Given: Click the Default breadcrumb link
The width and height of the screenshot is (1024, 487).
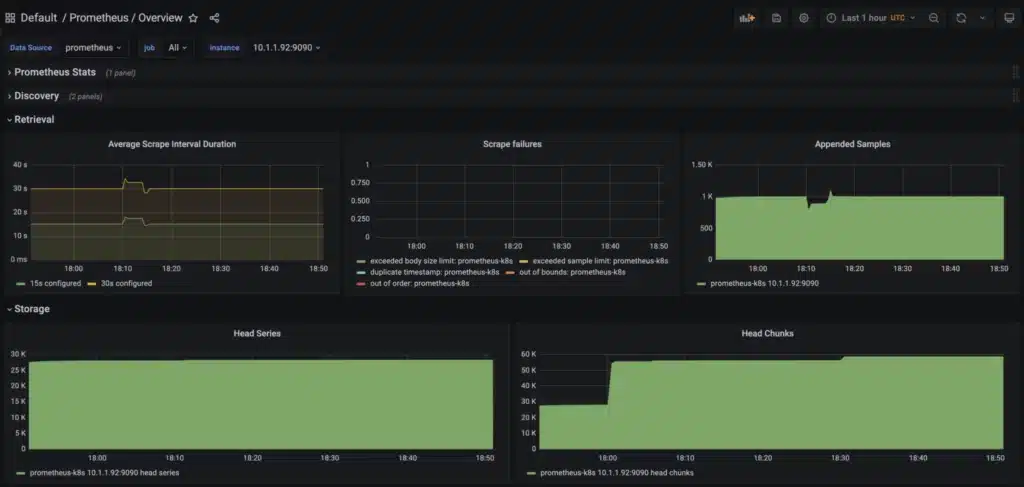Looking at the screenshot, I should [x=39, y=18].
